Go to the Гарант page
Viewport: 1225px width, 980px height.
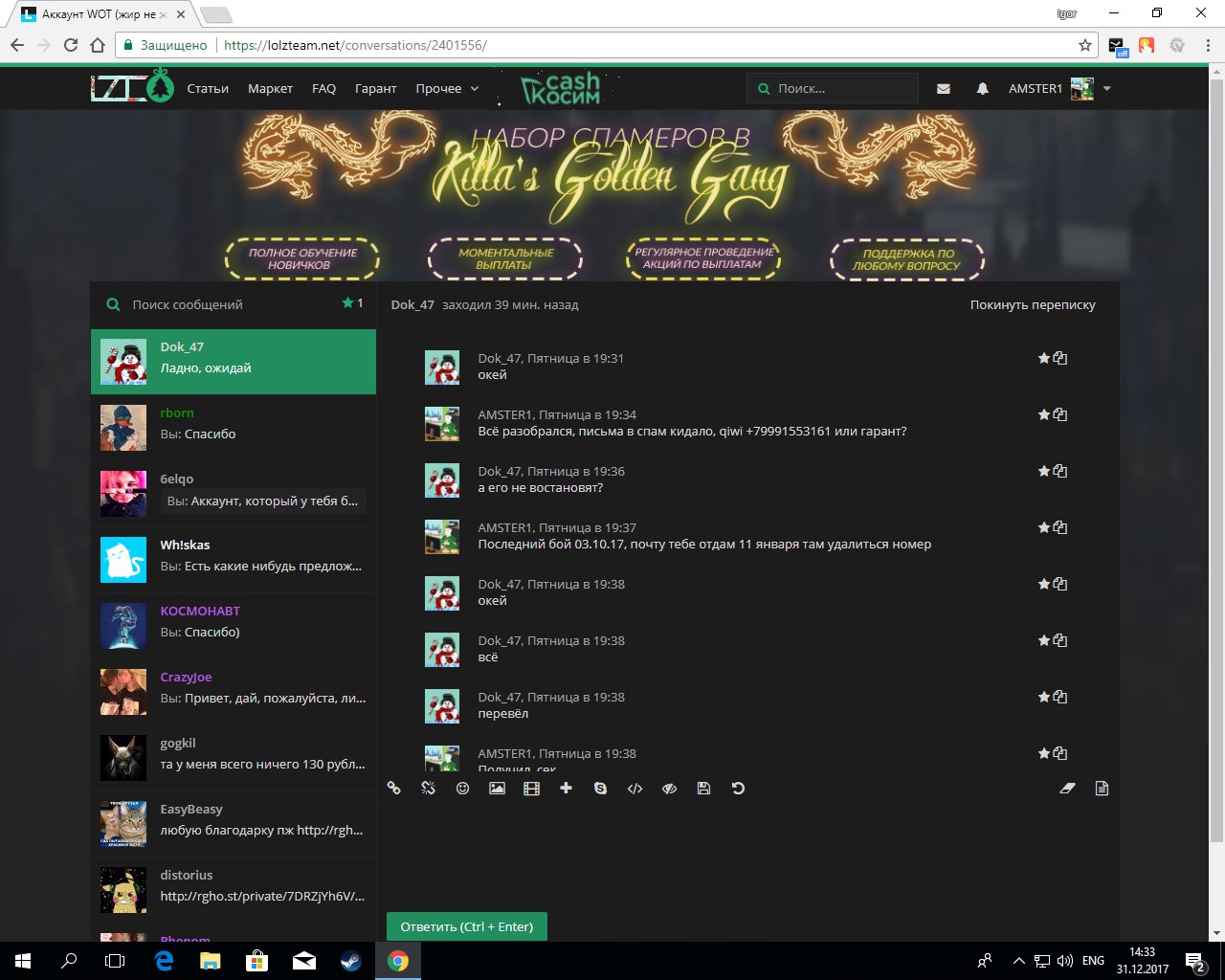click(x=375, y=89)
